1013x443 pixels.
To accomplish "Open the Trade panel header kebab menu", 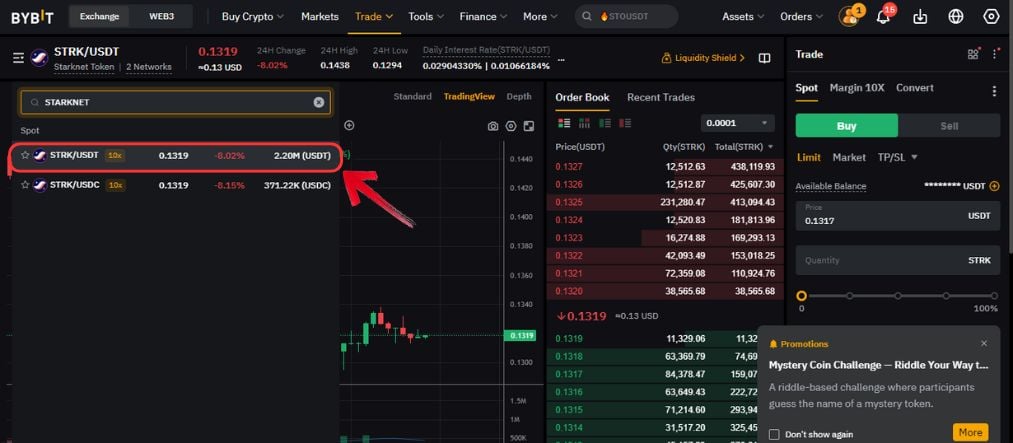I will pyautogui.click(x=994, y=54).
